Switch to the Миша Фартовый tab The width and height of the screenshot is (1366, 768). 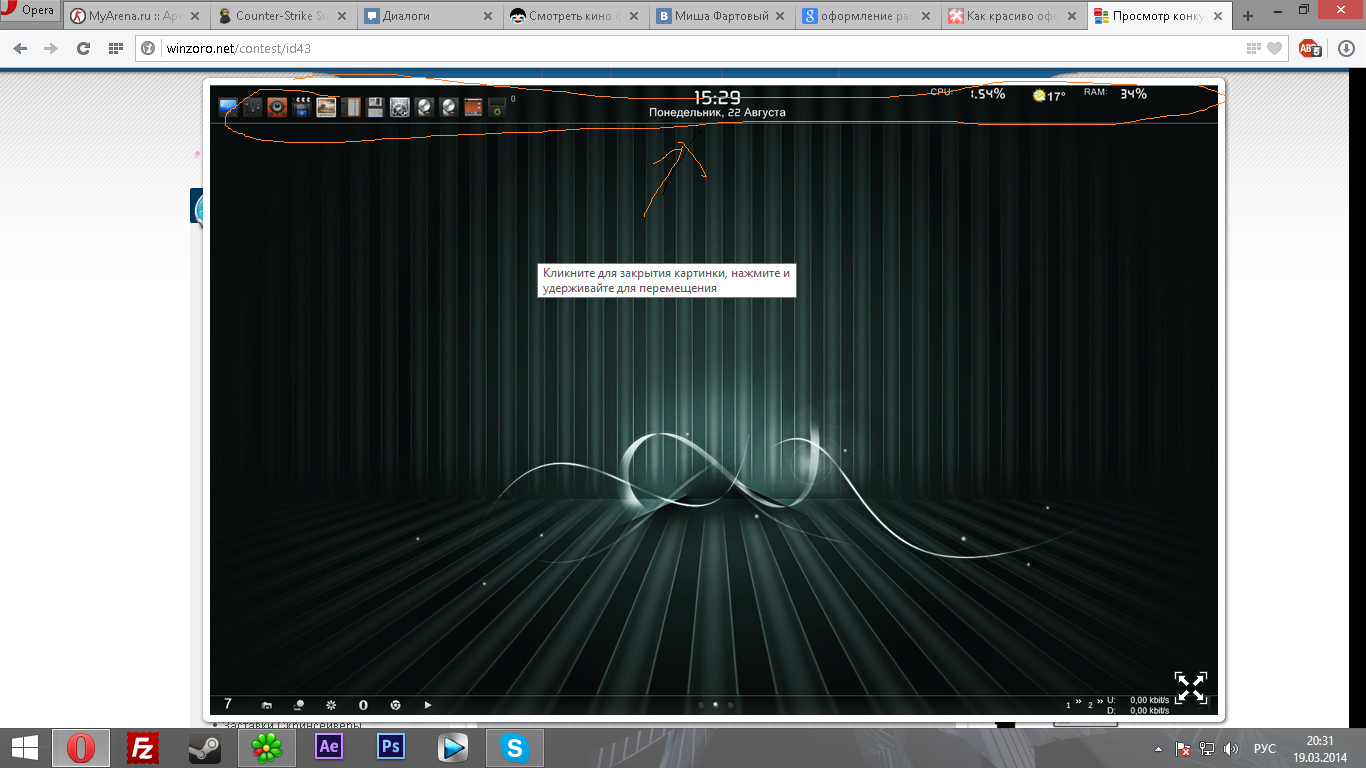click(x=722, y=16)
